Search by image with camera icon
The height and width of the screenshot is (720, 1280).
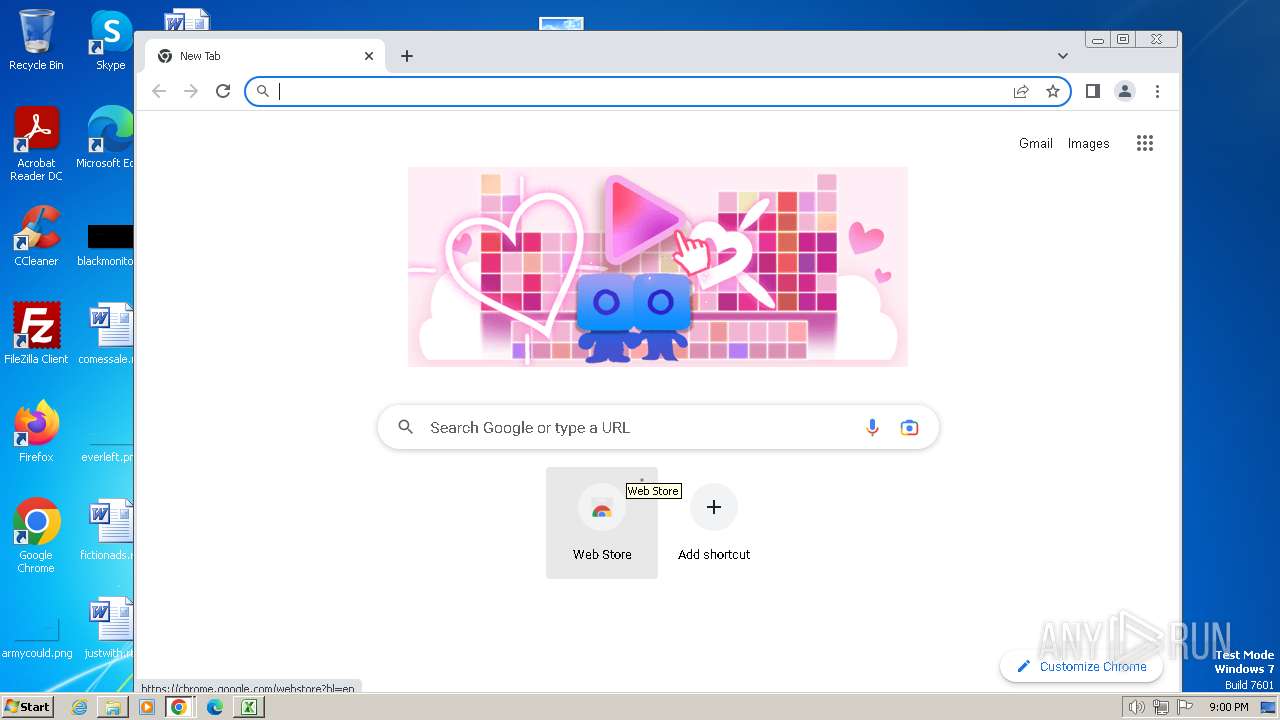pos(909,428)
